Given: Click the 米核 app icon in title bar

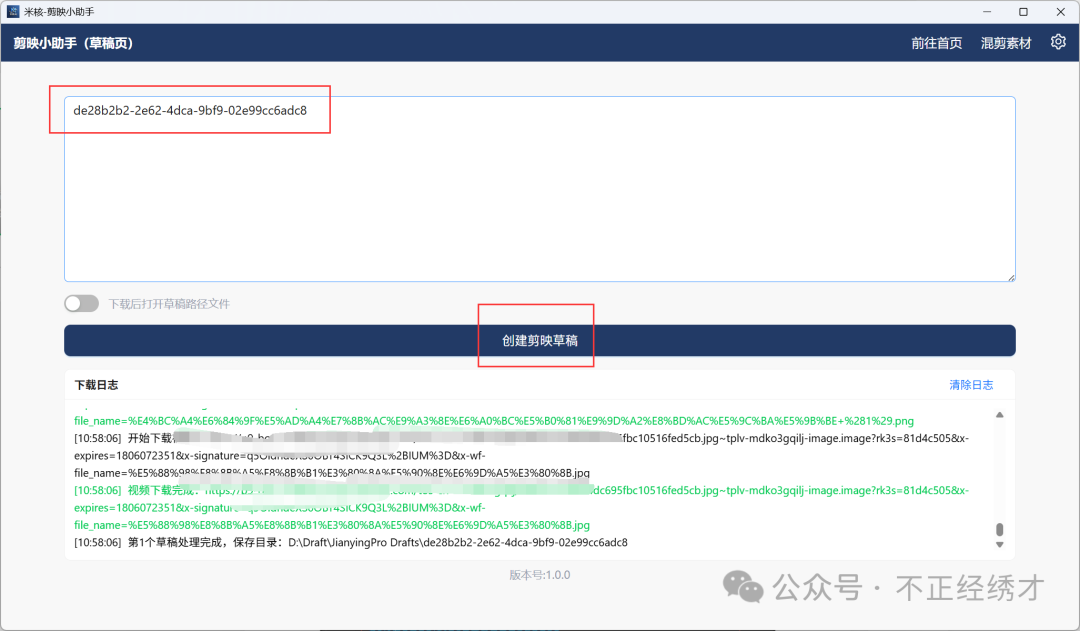Looking at the screenshot, I should tap(13, 11).
